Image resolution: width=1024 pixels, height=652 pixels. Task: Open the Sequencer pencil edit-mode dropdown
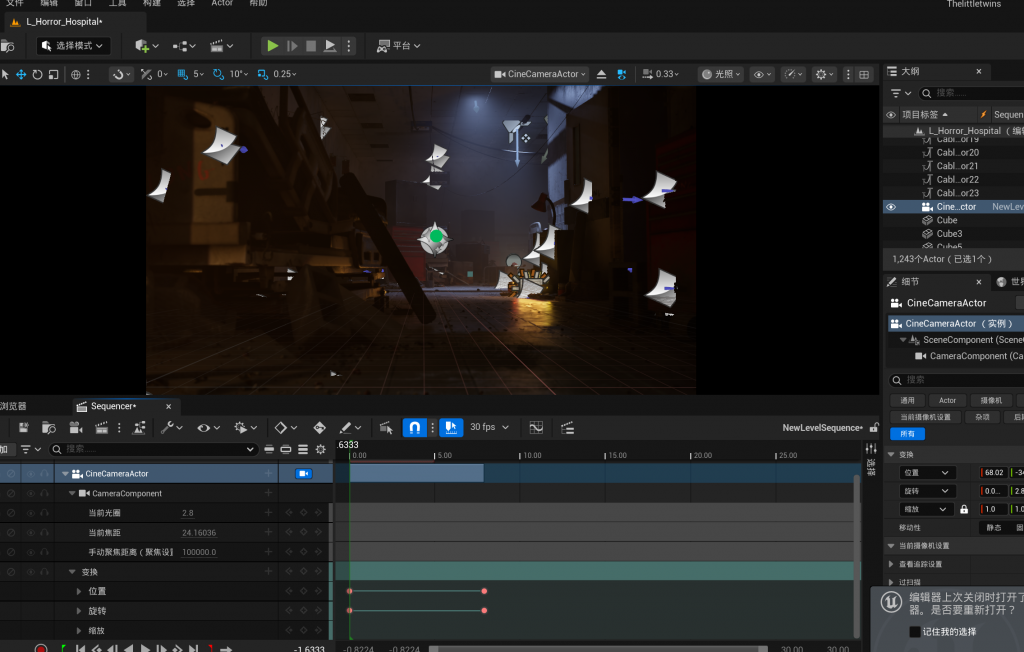click(x=350, y=428)
